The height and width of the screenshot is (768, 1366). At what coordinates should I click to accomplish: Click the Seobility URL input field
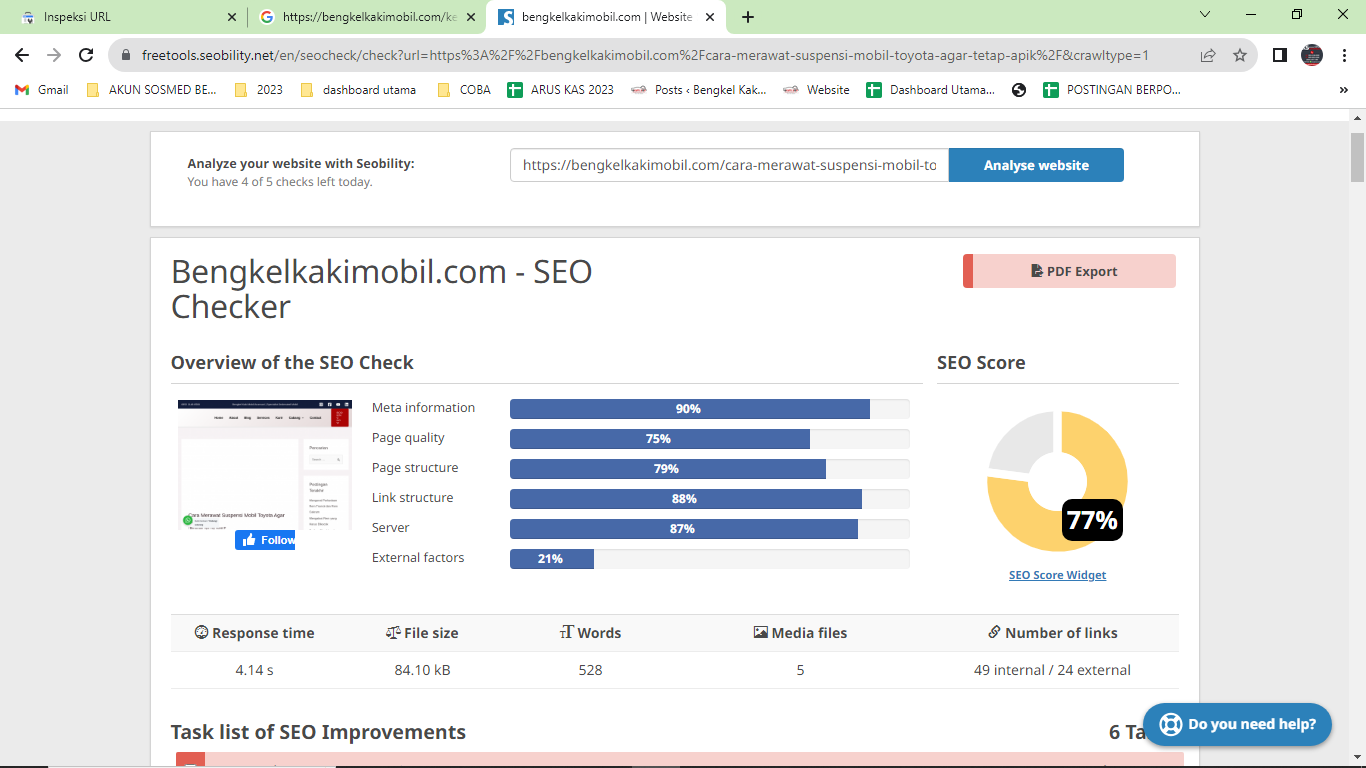(729, 165)
